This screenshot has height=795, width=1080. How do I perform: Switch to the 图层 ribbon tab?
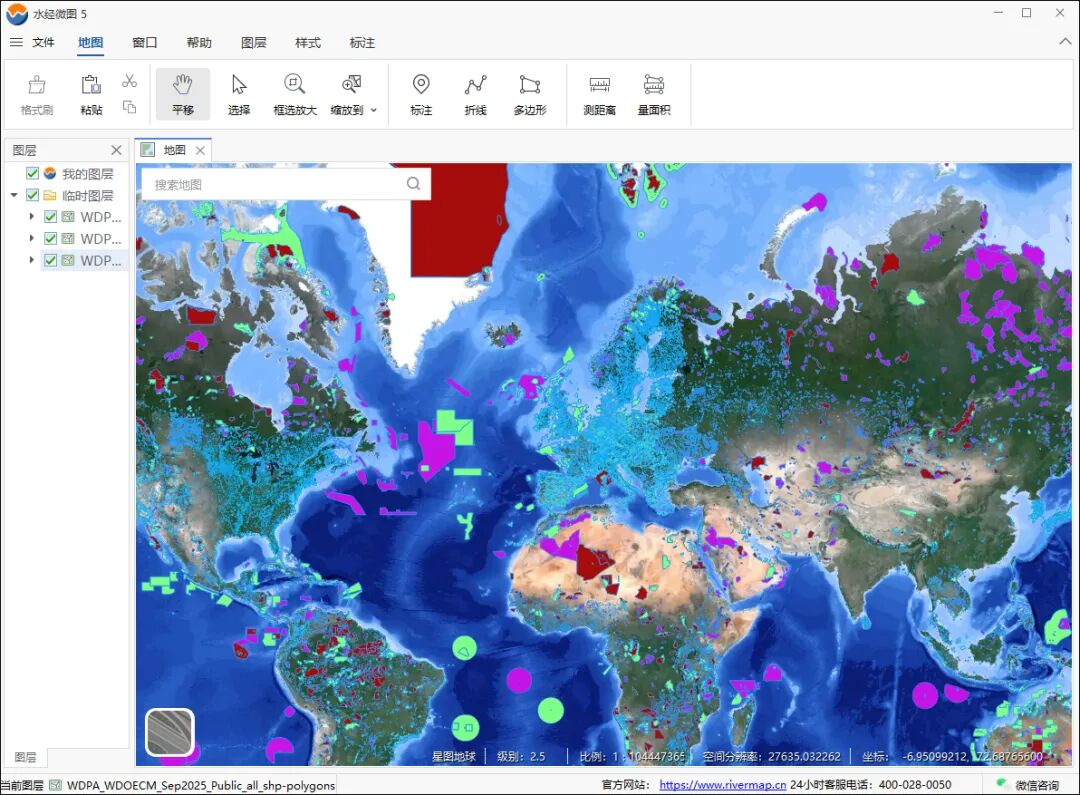click(x=254, y=43)
